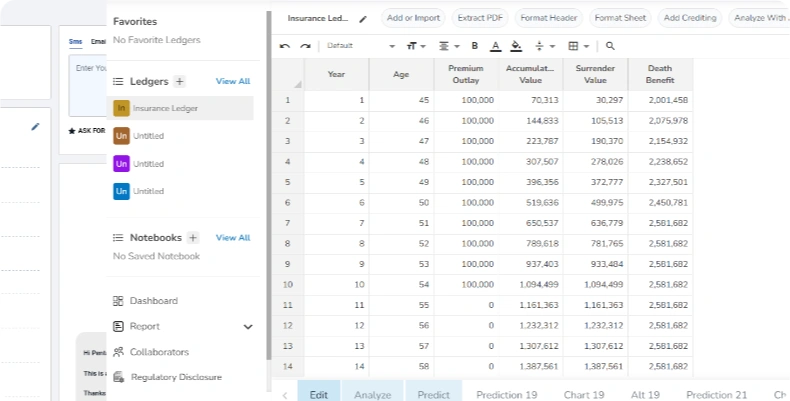Screen dimensions: 790x401
Task: Click the redo arrow icon
Action: coord(305,46)
